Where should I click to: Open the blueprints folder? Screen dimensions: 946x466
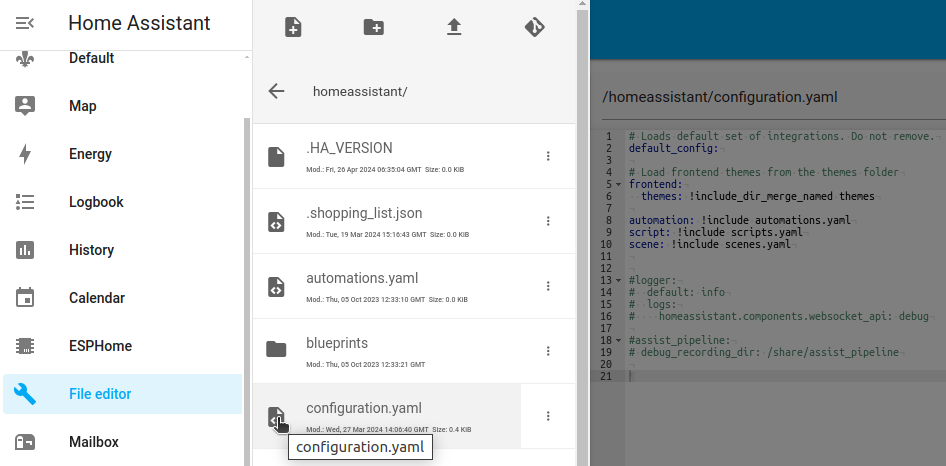point(337,344)
